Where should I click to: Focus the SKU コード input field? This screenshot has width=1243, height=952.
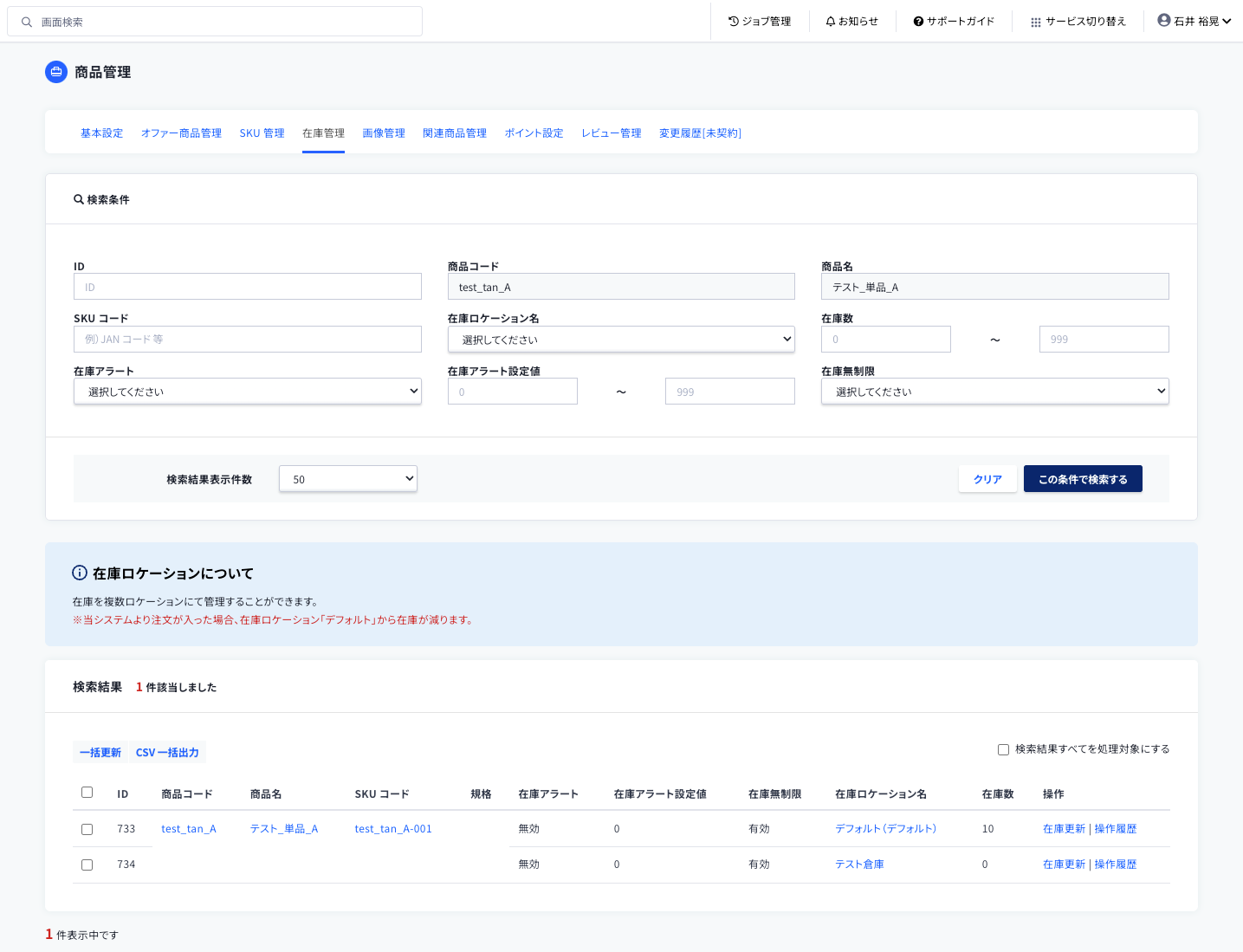point(248,339)
